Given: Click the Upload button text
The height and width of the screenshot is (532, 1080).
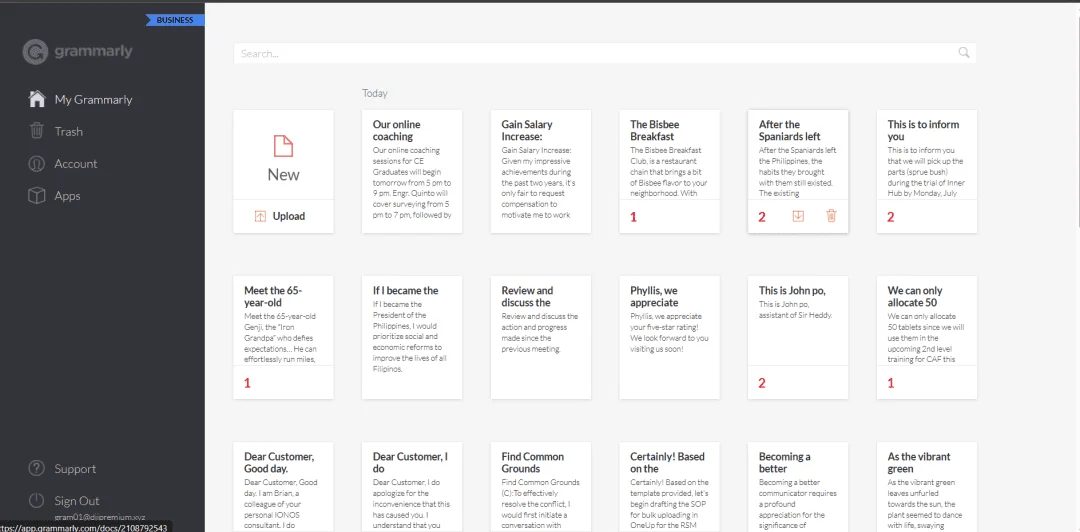Looking at the screenshot, I should click(x=289, y=216).
